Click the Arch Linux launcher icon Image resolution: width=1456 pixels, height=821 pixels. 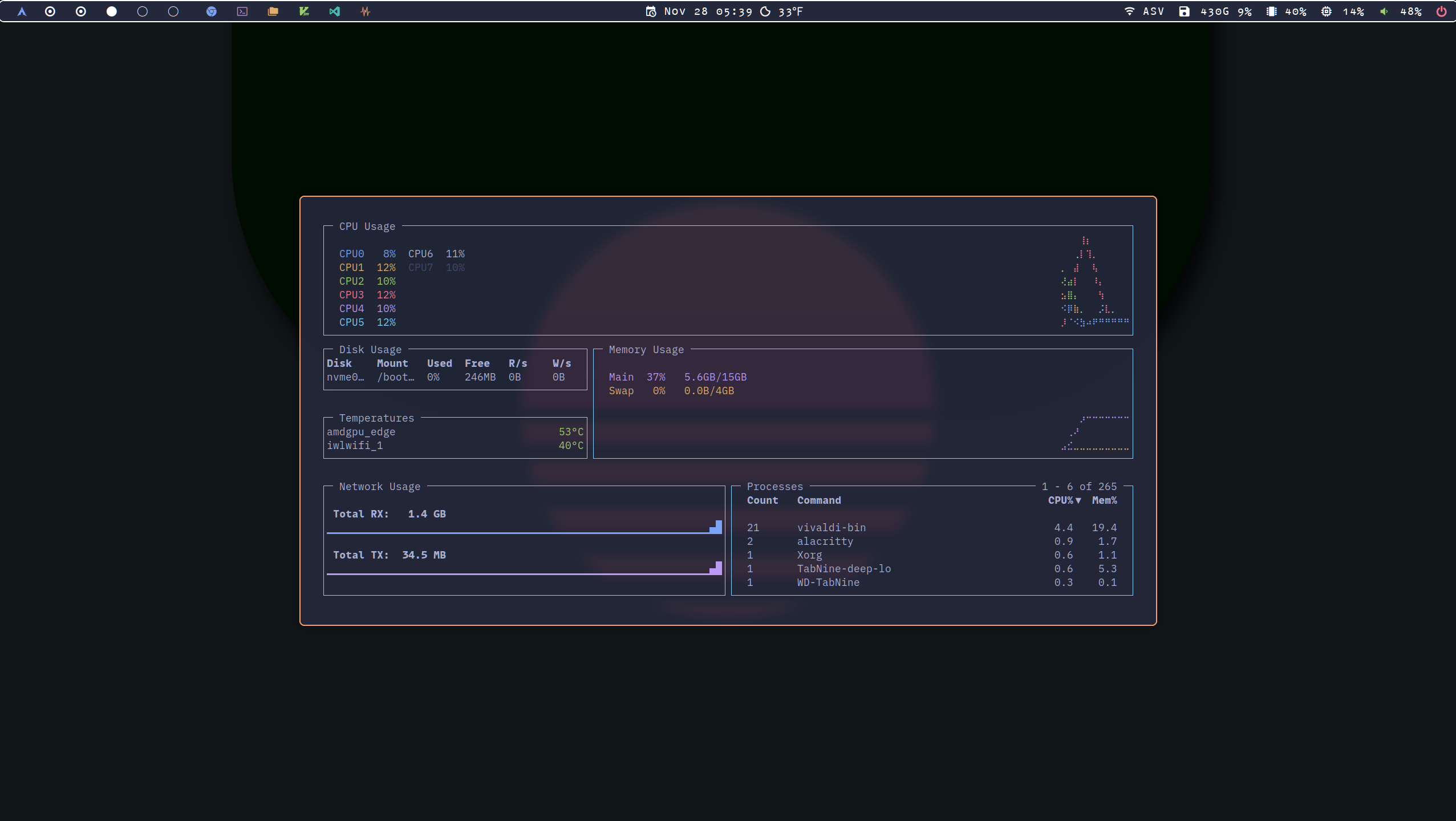pos(22,11)
